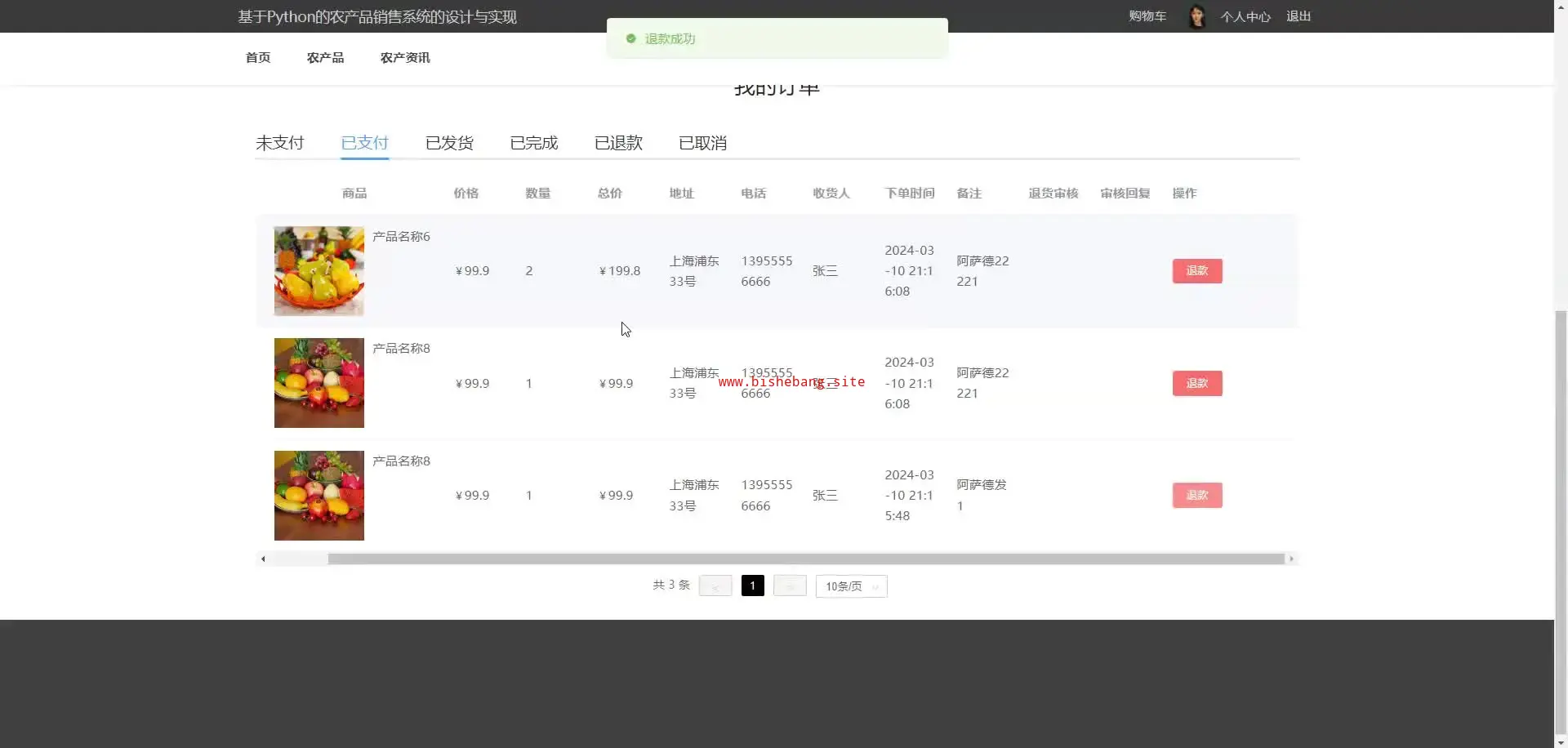
Task: Open 购物车 in the top bar
Action: (1147, 16)
